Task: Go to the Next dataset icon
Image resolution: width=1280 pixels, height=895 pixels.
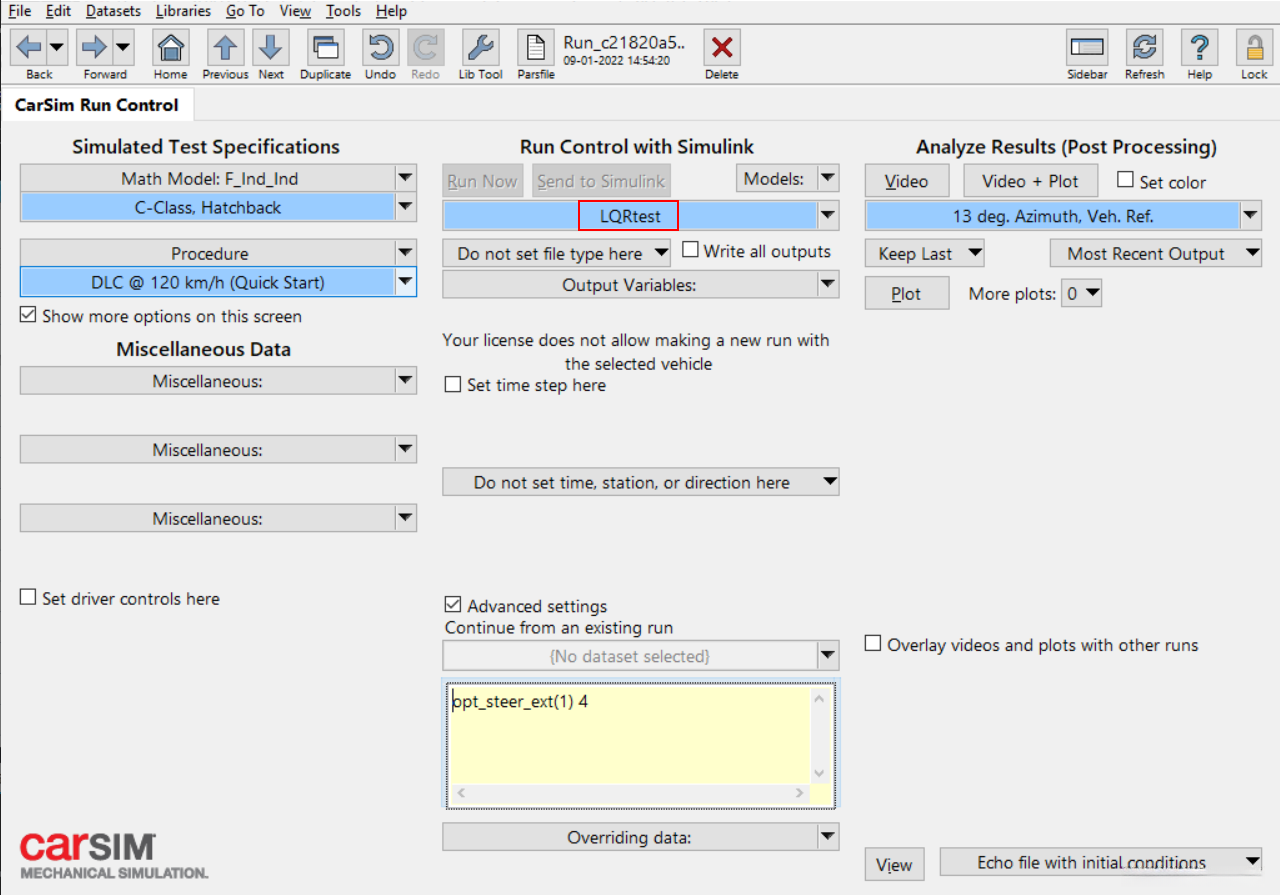Action: [271, 47]
